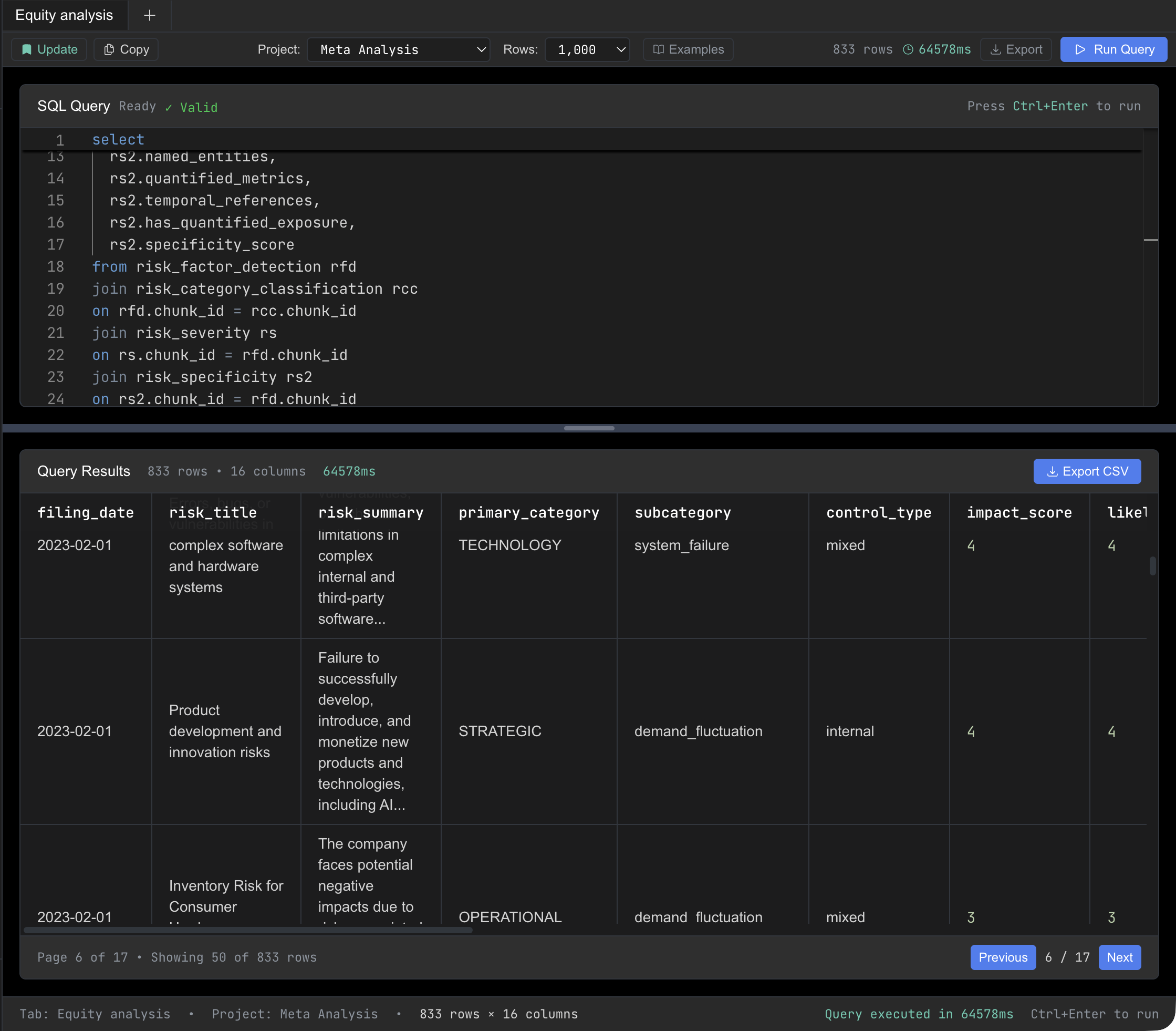Click the primary_category column header

(x=528, y=513)
